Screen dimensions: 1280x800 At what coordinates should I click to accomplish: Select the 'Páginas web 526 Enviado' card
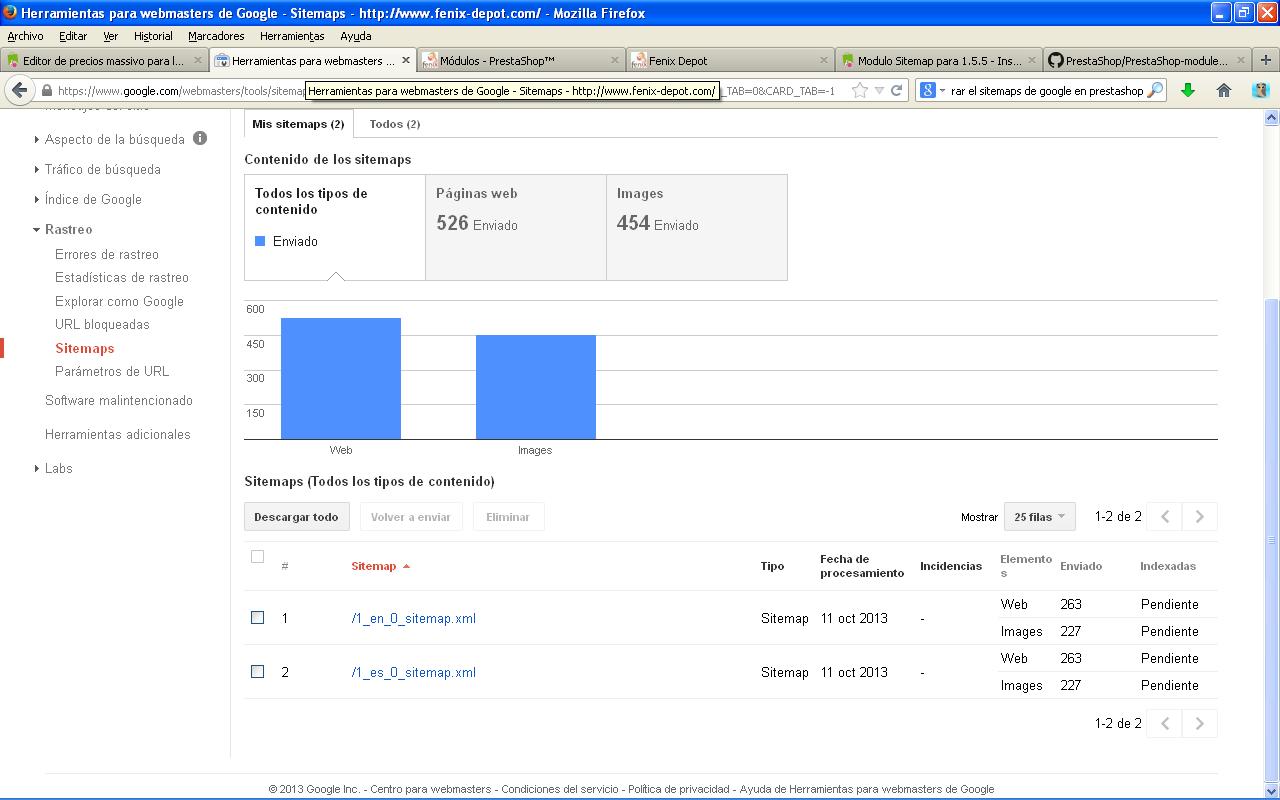pos(516,228)
